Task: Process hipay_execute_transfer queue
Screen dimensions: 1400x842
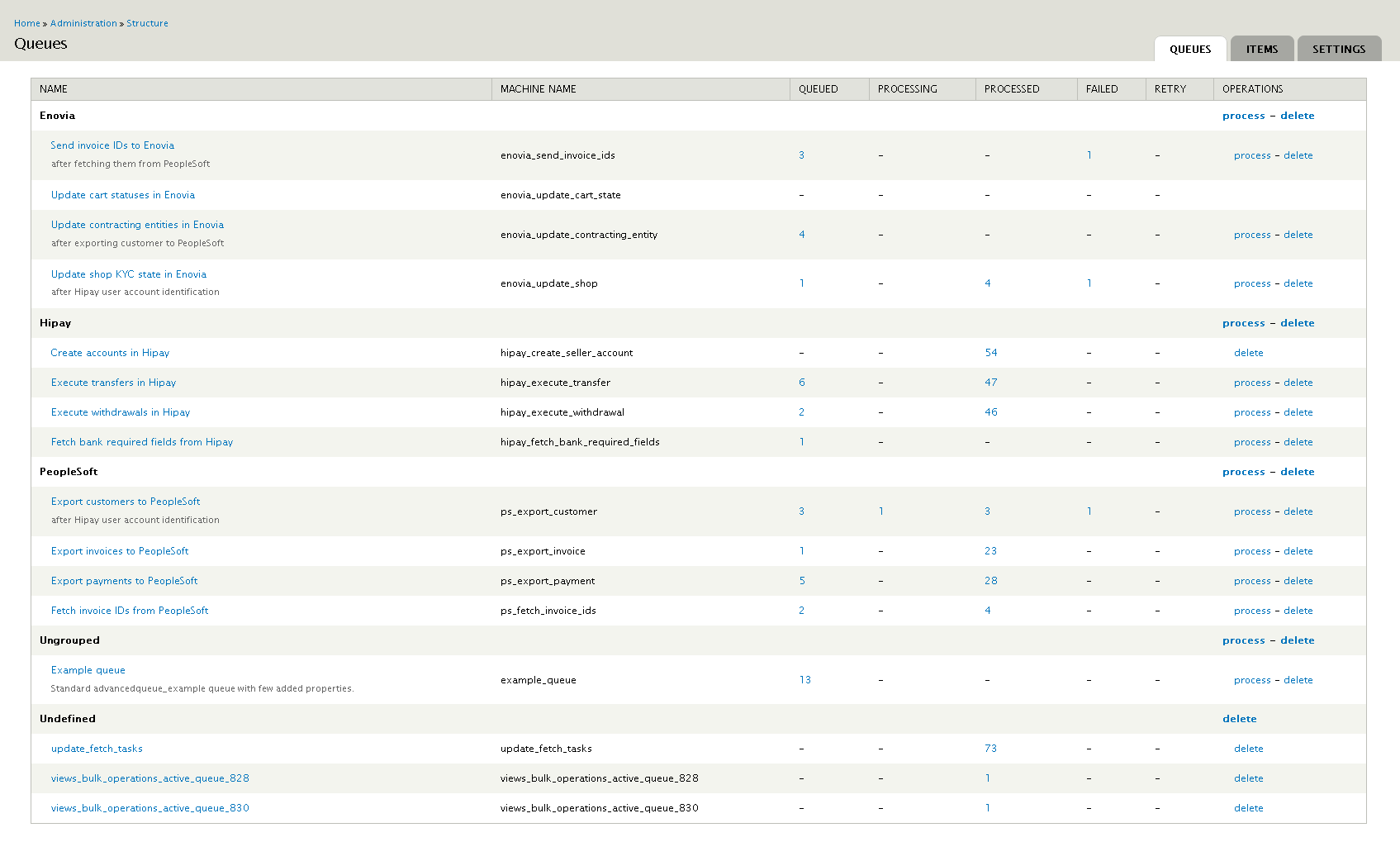Action: [x=1252, y=383]
